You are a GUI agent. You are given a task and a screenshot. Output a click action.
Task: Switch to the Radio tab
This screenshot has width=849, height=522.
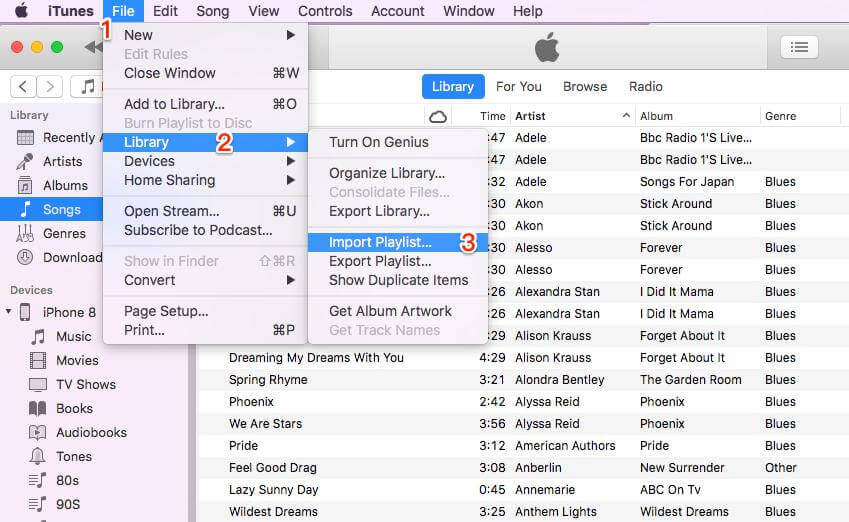(645, 87)
